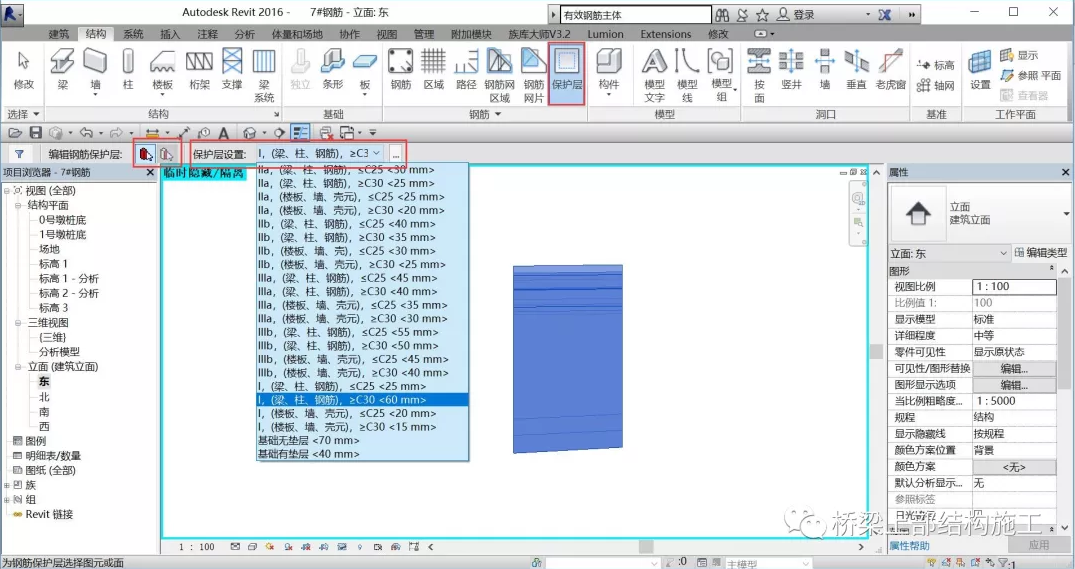
Task: Collapse the 结构平面 tree node
Action: tap(19, 205)
